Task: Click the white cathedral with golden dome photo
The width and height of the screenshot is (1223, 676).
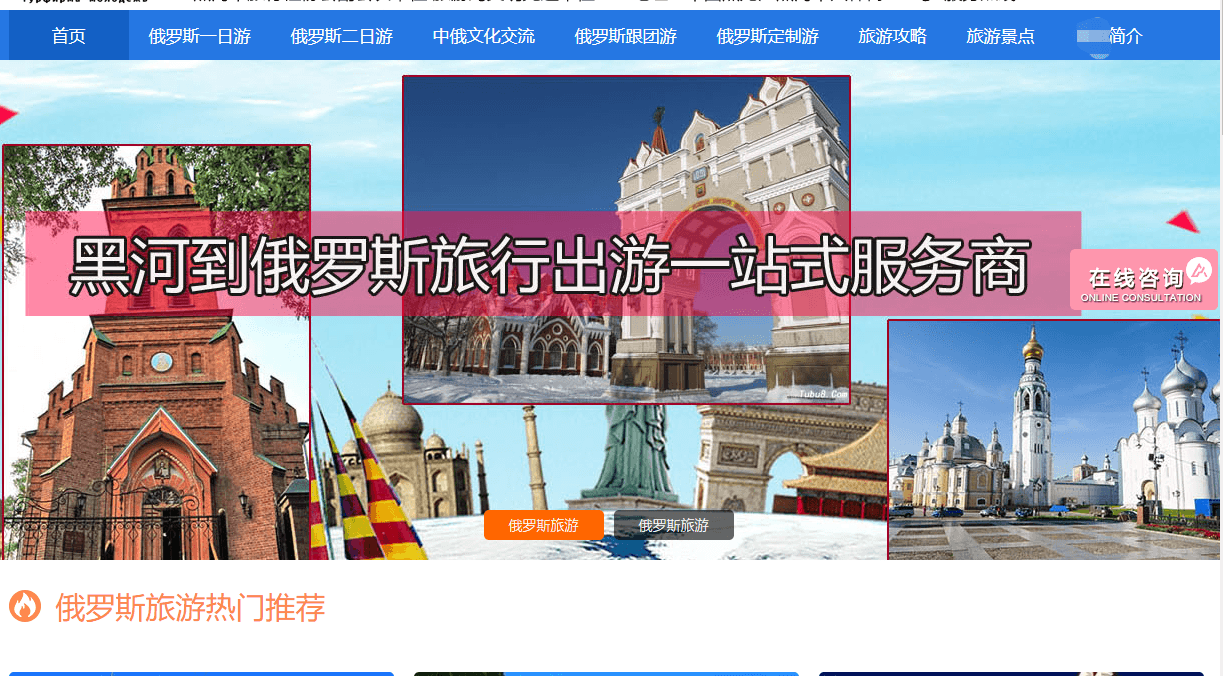Action: click(1053, 440)
